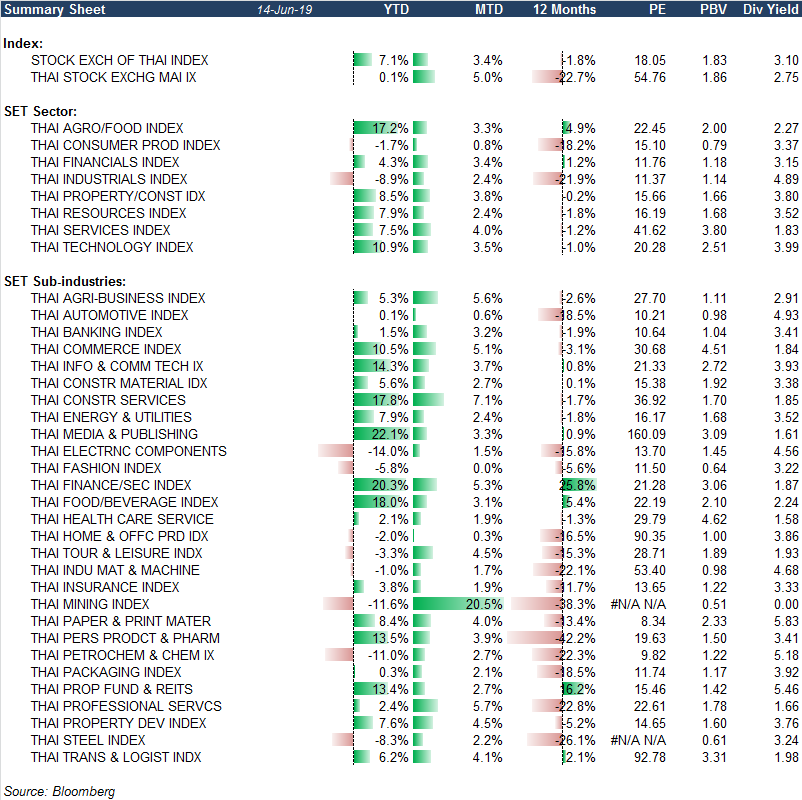Click the Div Yield column header
Viewport: 802px width, 800px height.
[770, 9]
